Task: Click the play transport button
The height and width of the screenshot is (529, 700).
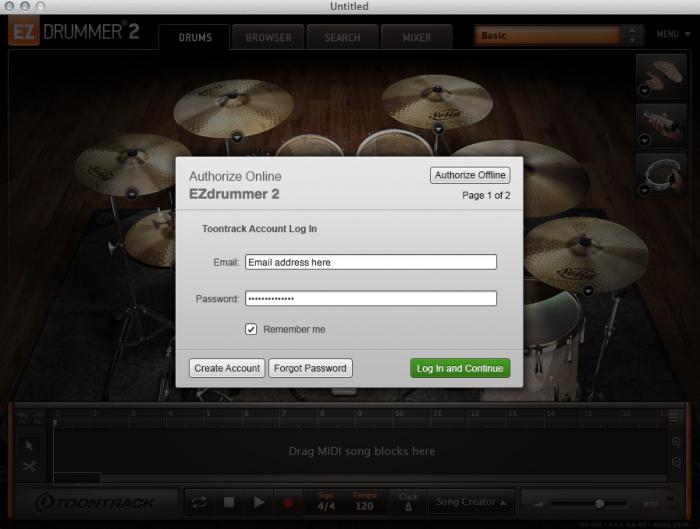Action: tap(259, 502)
